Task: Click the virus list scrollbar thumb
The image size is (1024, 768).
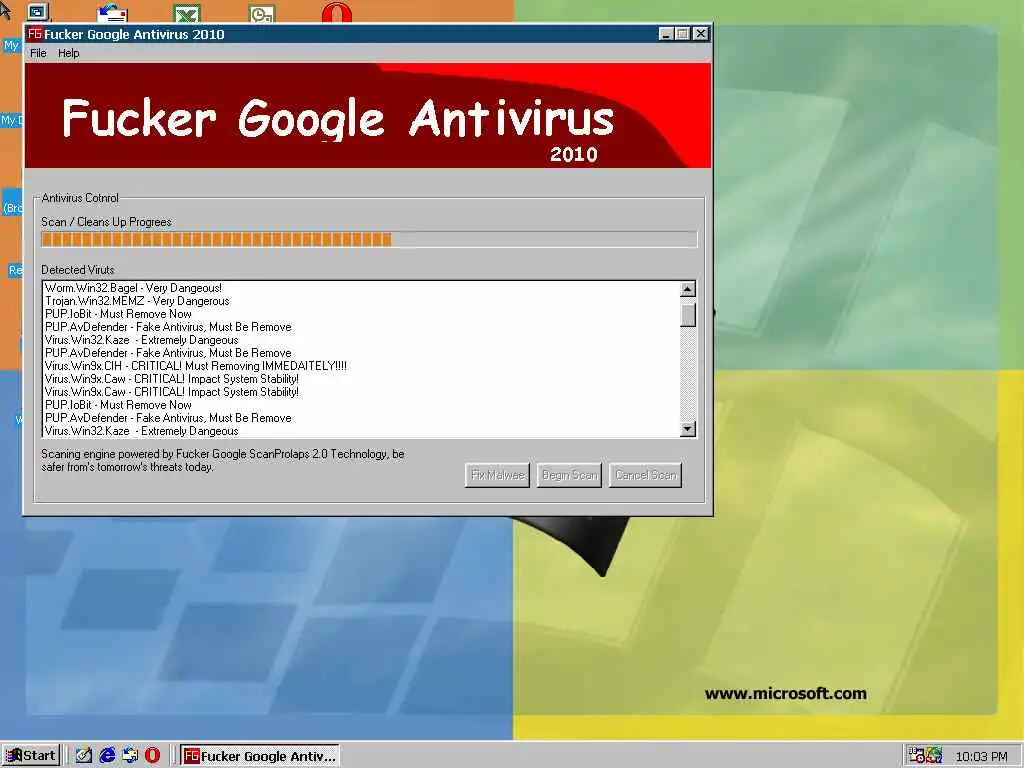Action: click(688, 315)
